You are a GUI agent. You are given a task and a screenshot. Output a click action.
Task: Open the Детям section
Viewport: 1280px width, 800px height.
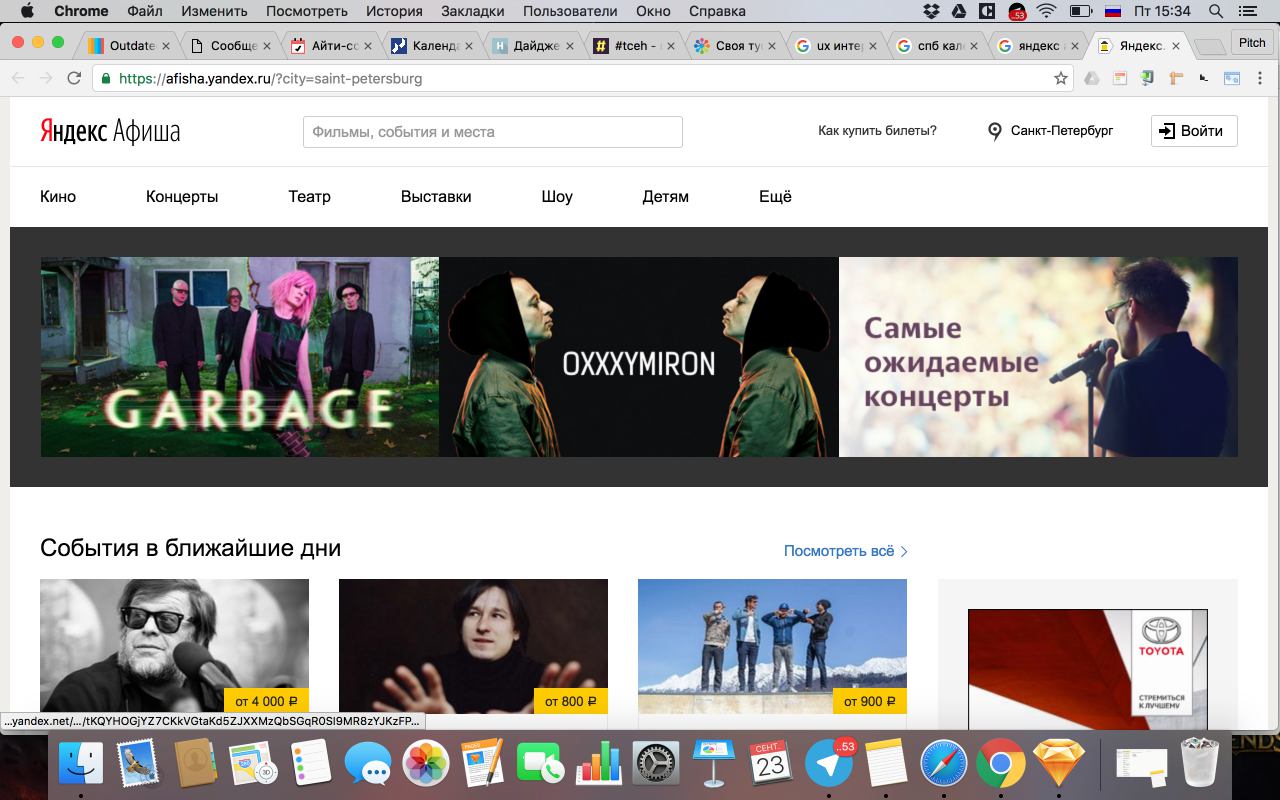pos(665,197)
